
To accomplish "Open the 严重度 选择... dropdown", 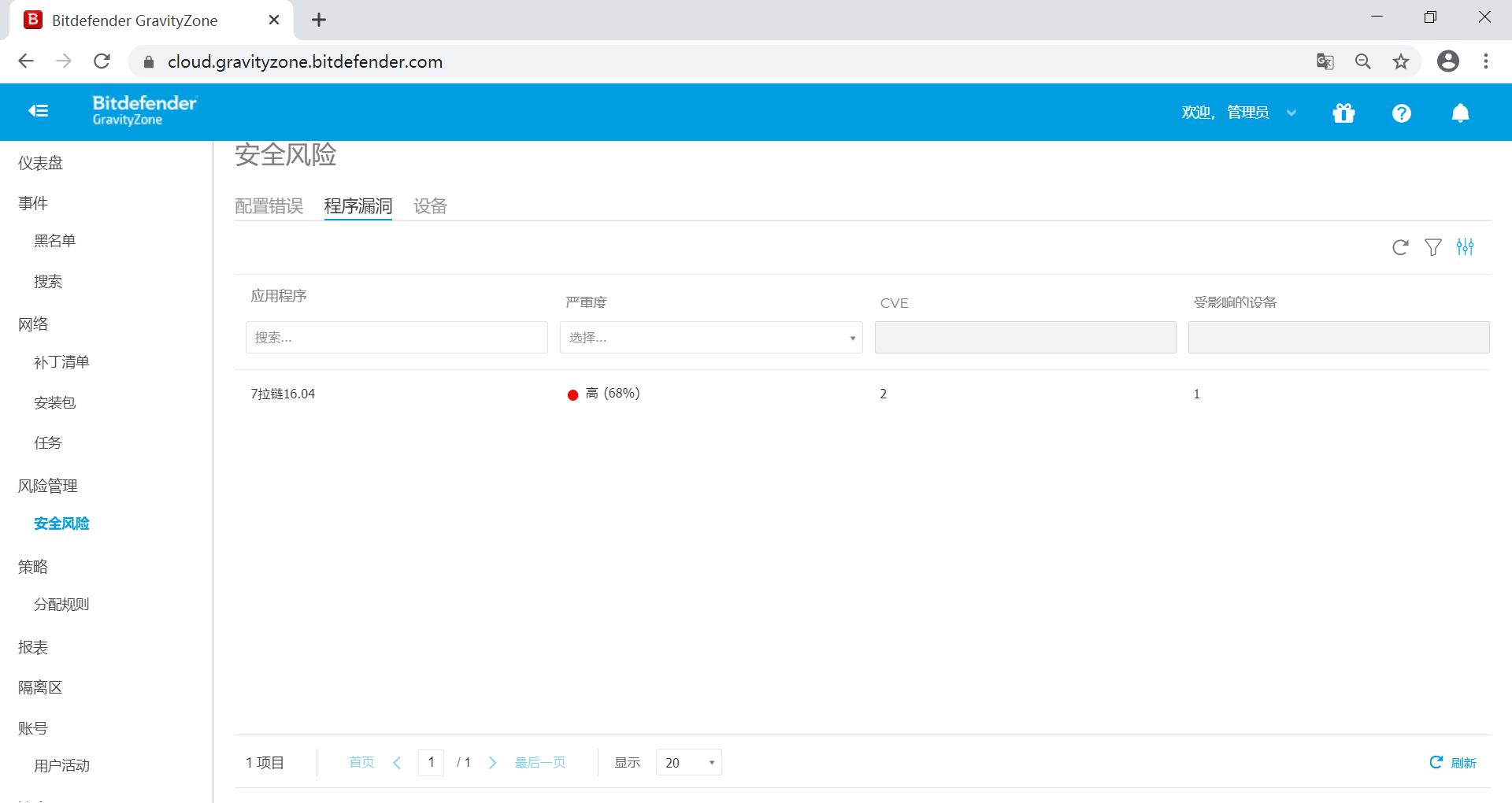I will tap(711, 338).
